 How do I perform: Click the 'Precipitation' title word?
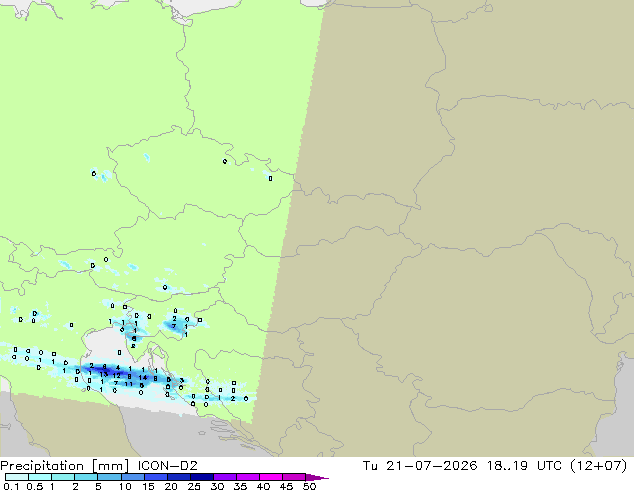coord(42,466)
